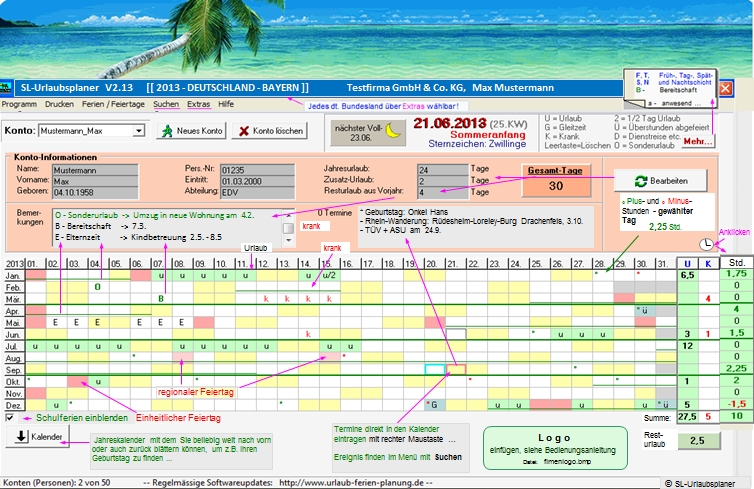Open the Programm menu
754x489 pixels.
tap(19, 104)
